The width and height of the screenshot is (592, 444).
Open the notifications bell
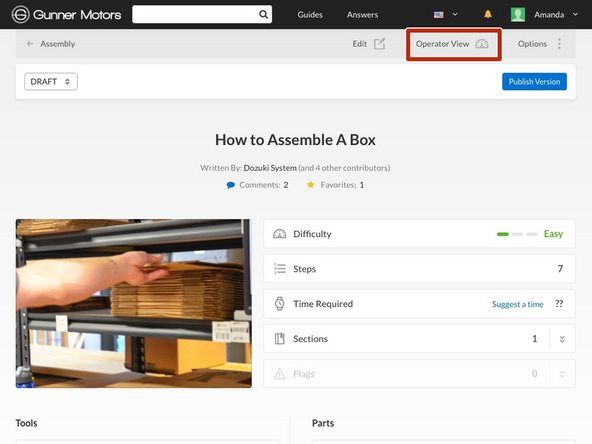(x=488, y=14)
